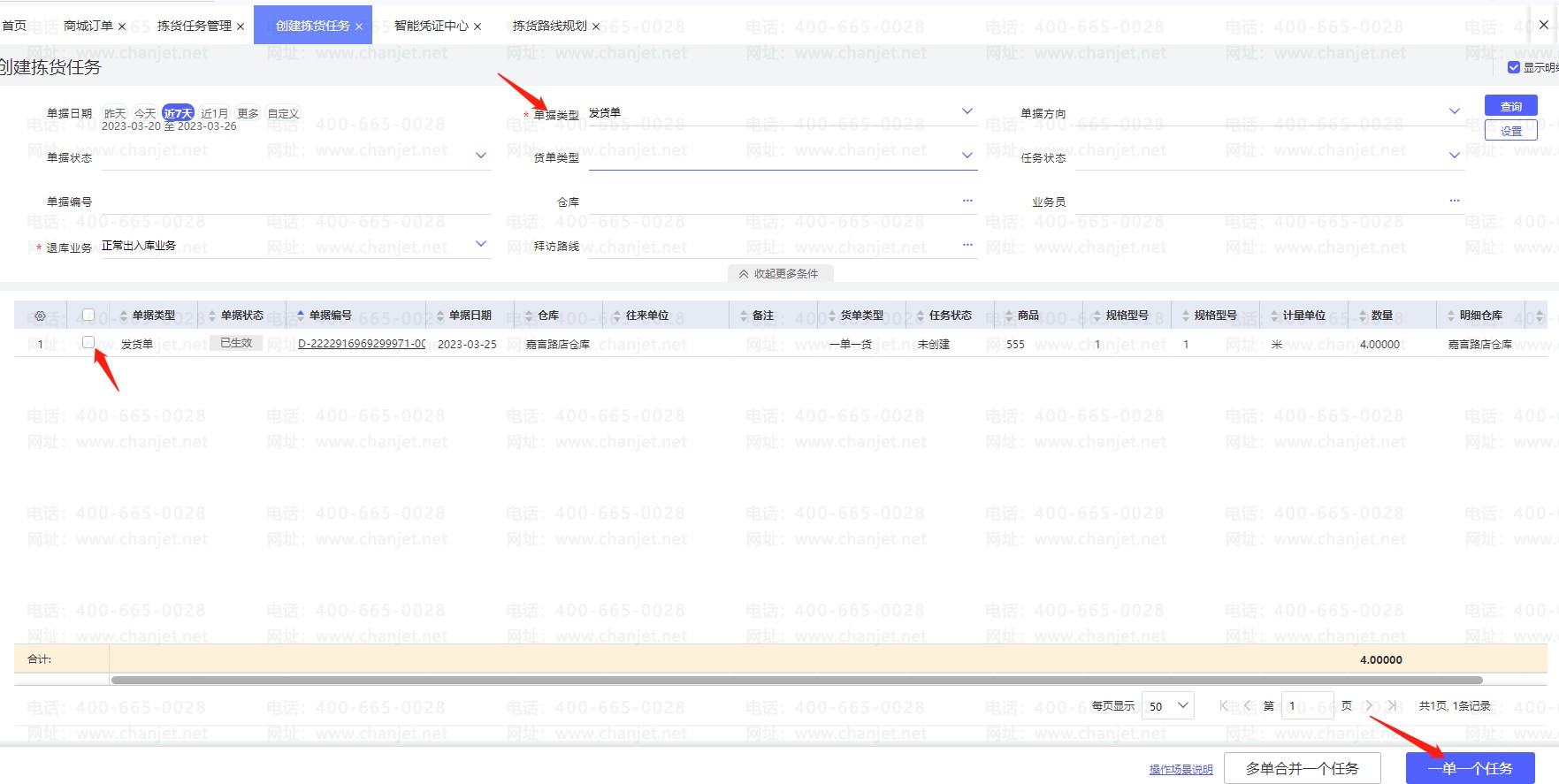
Task: Select the 今天 date range option
Action: [x=145, y=113]
